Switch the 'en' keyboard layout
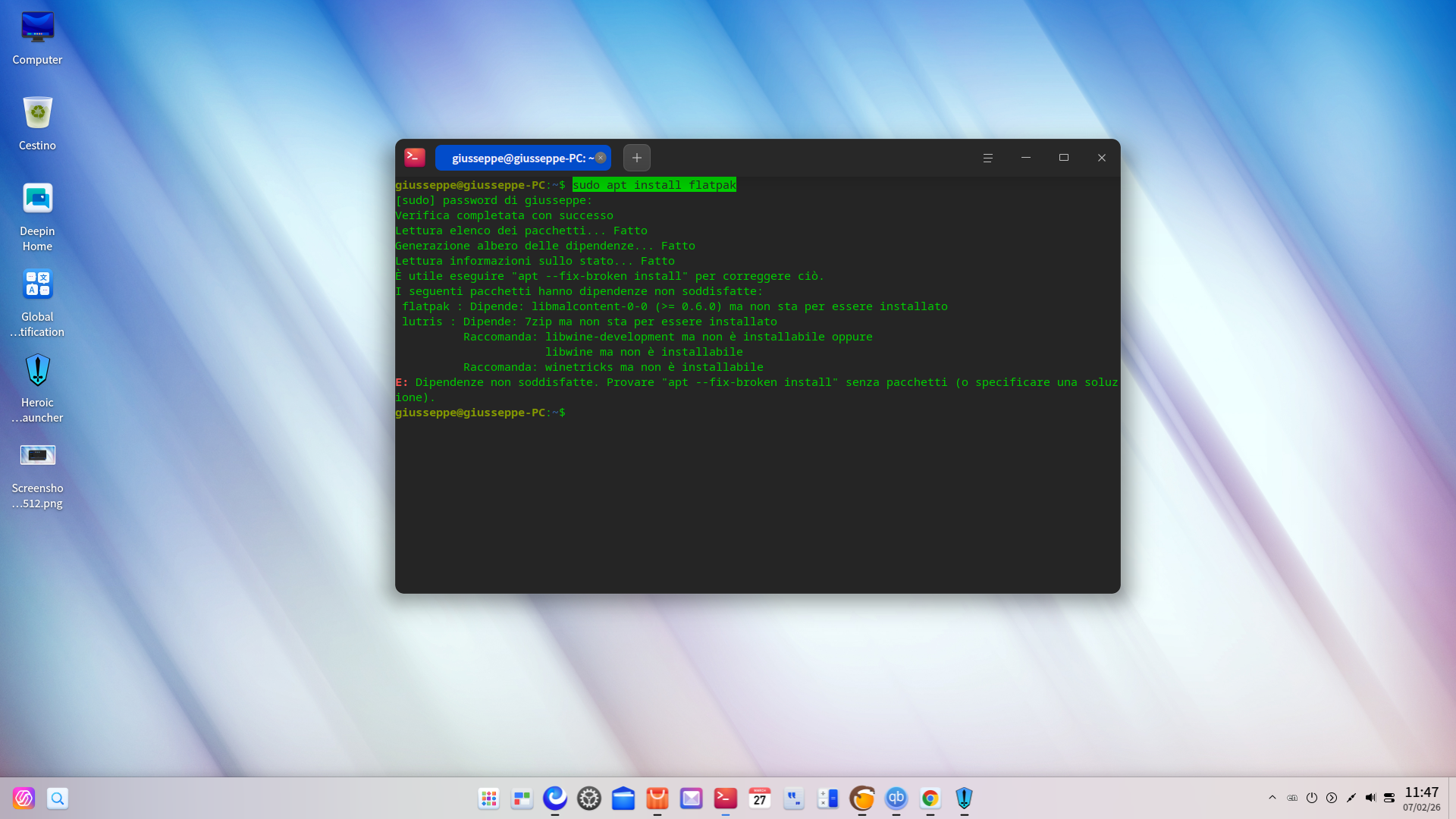 click(1293, 798)
